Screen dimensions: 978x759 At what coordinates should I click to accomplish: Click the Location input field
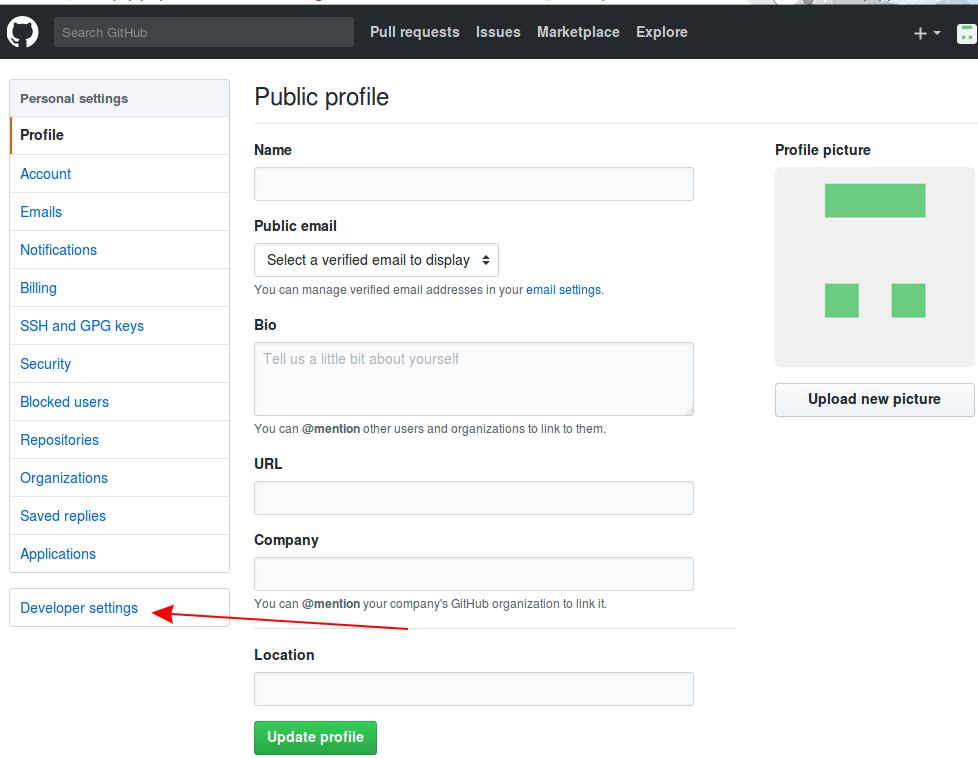[x=474, y=689]
